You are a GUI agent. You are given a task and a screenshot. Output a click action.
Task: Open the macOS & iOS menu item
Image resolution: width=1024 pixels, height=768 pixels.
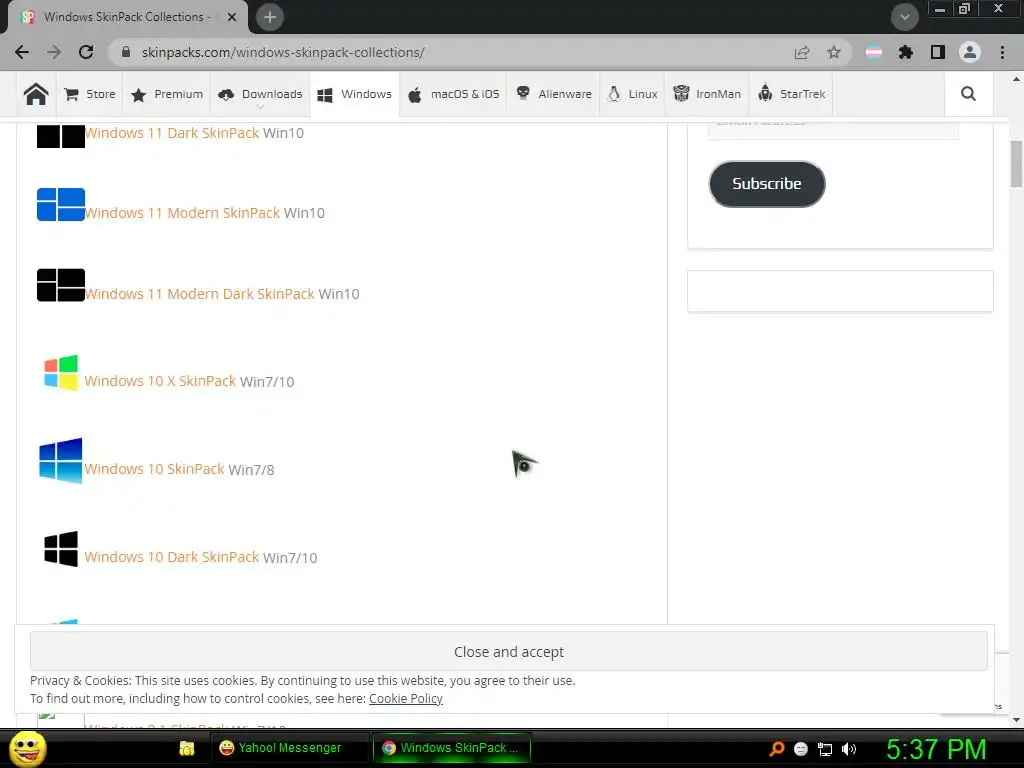pyautogui.click(x=453, y=94)
